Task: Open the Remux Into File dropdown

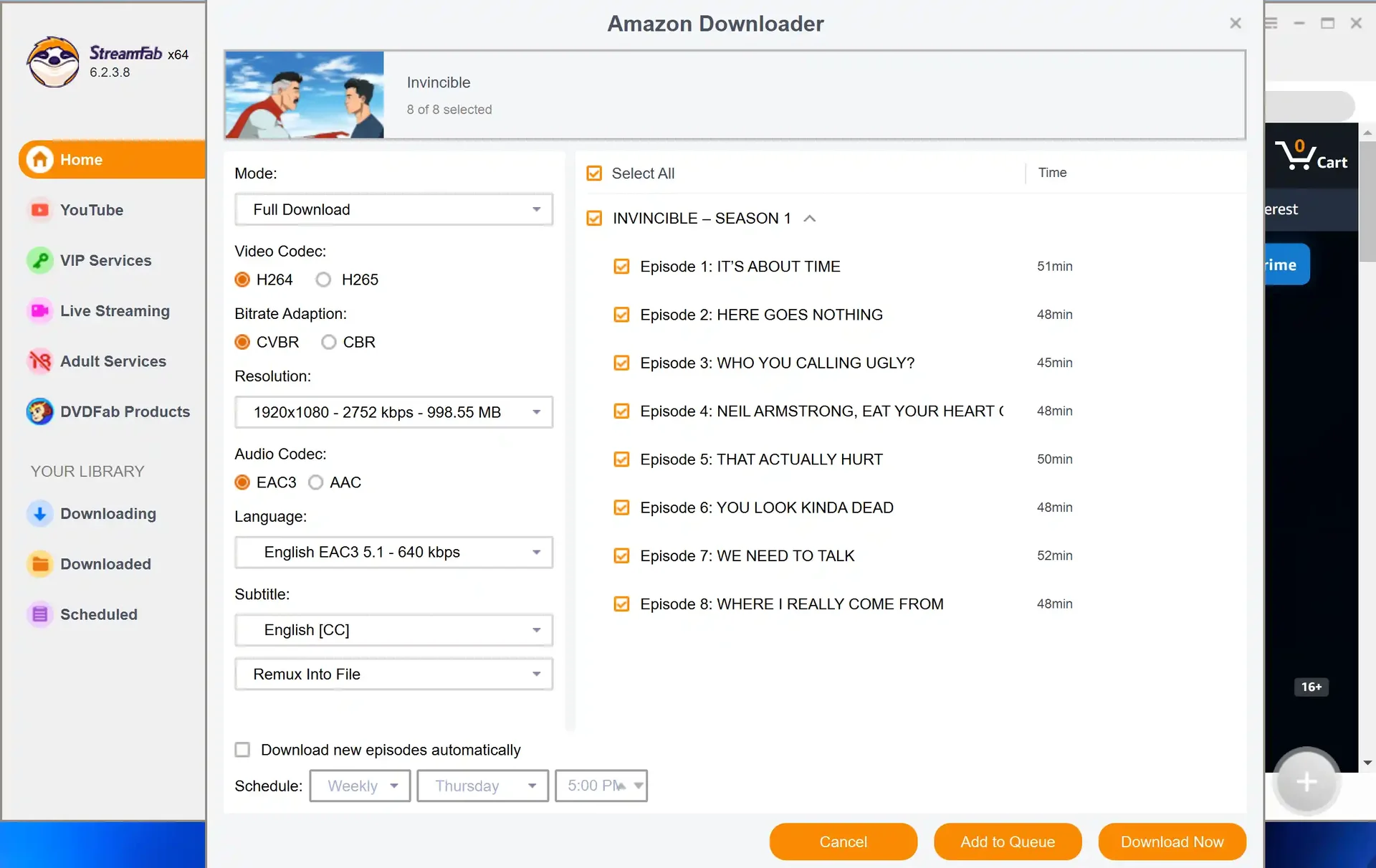Action: click(x=393, y=674)
